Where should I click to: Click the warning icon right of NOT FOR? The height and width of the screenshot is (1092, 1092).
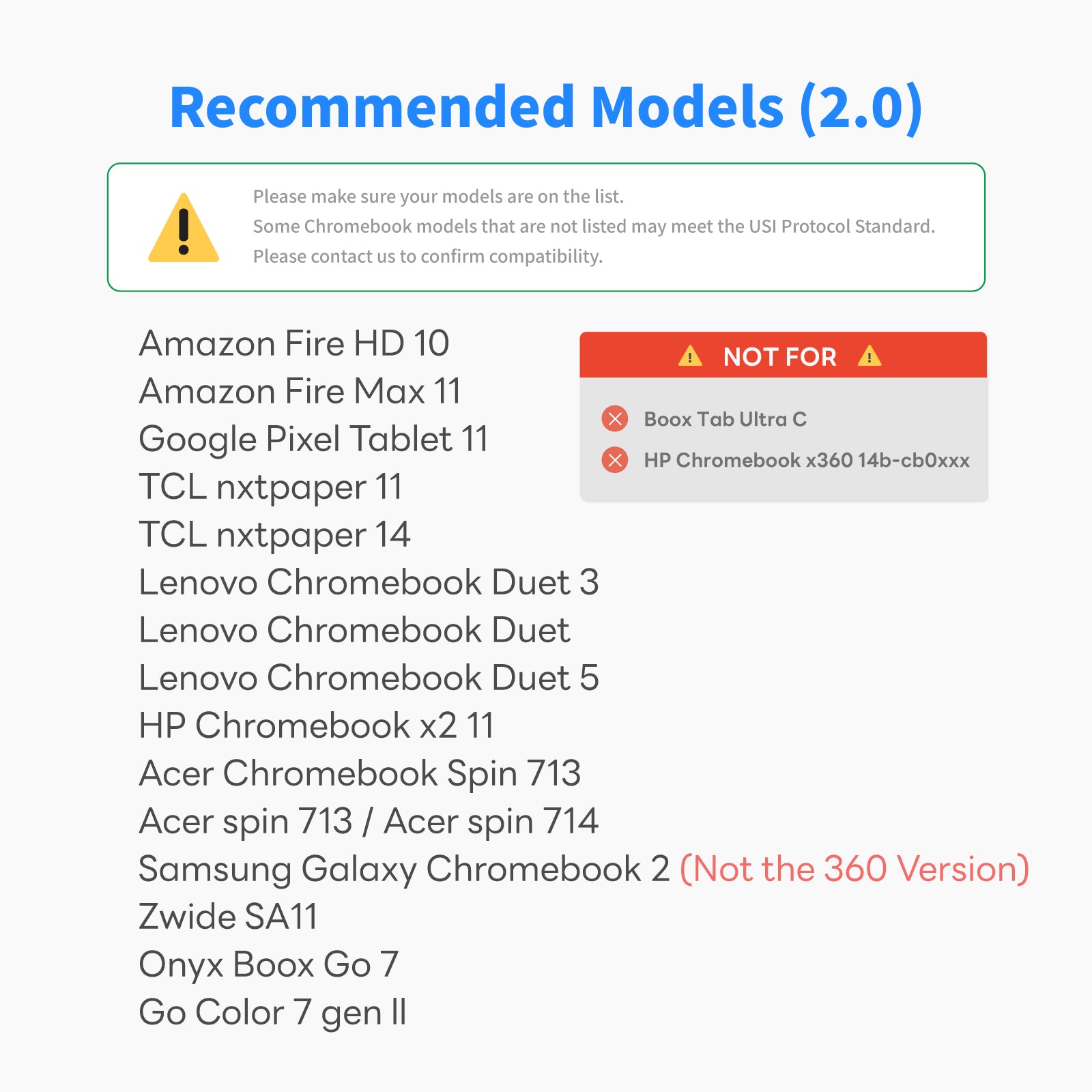coord(870,356)
